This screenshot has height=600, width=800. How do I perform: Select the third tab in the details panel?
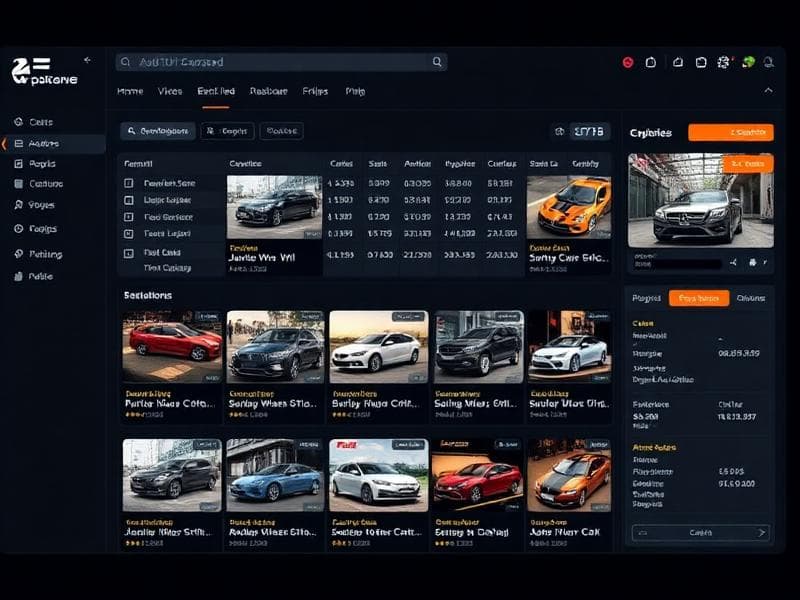point(751,298)
